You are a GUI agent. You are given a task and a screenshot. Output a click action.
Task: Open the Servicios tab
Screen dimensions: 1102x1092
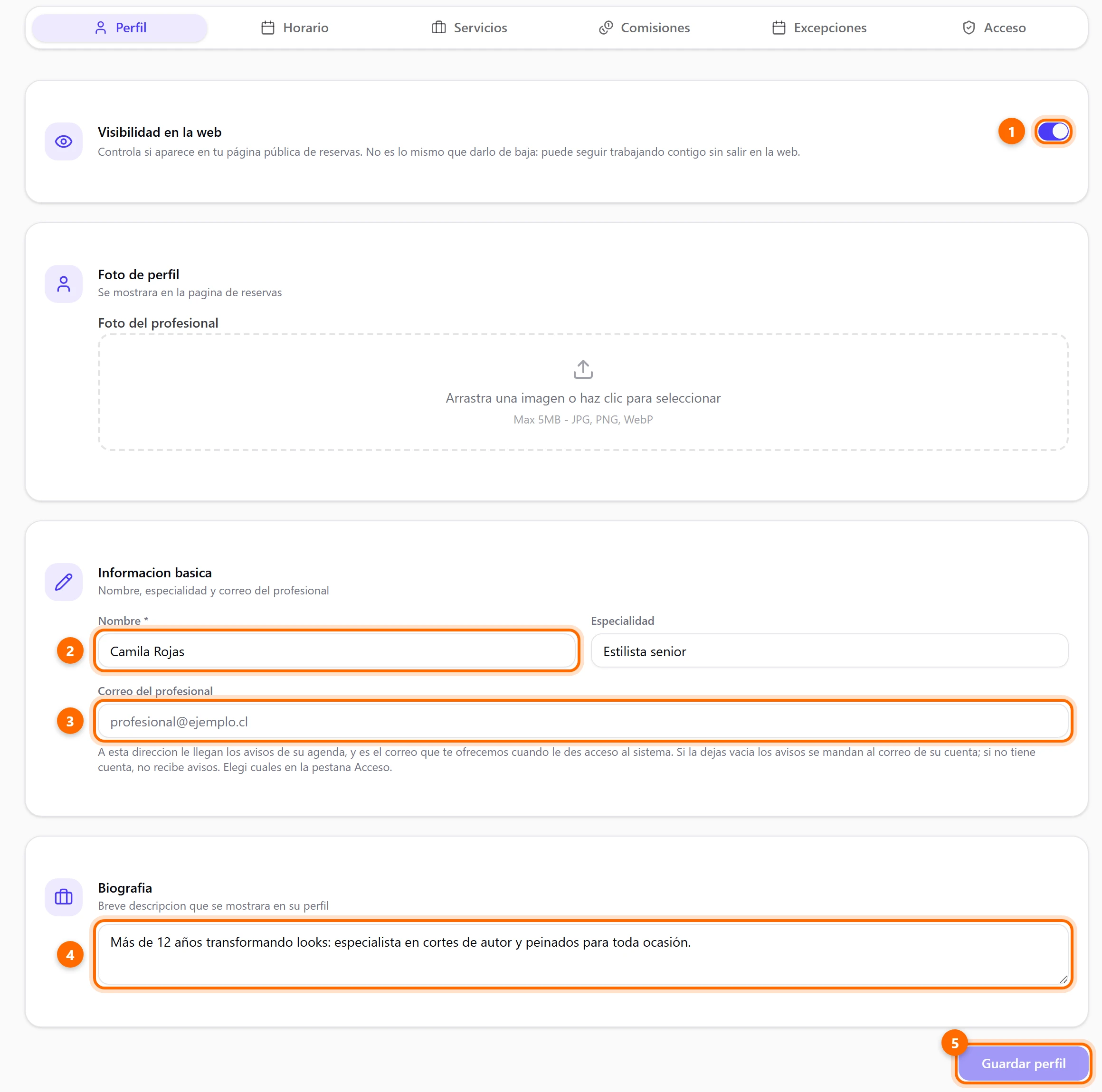click(469, 28)
